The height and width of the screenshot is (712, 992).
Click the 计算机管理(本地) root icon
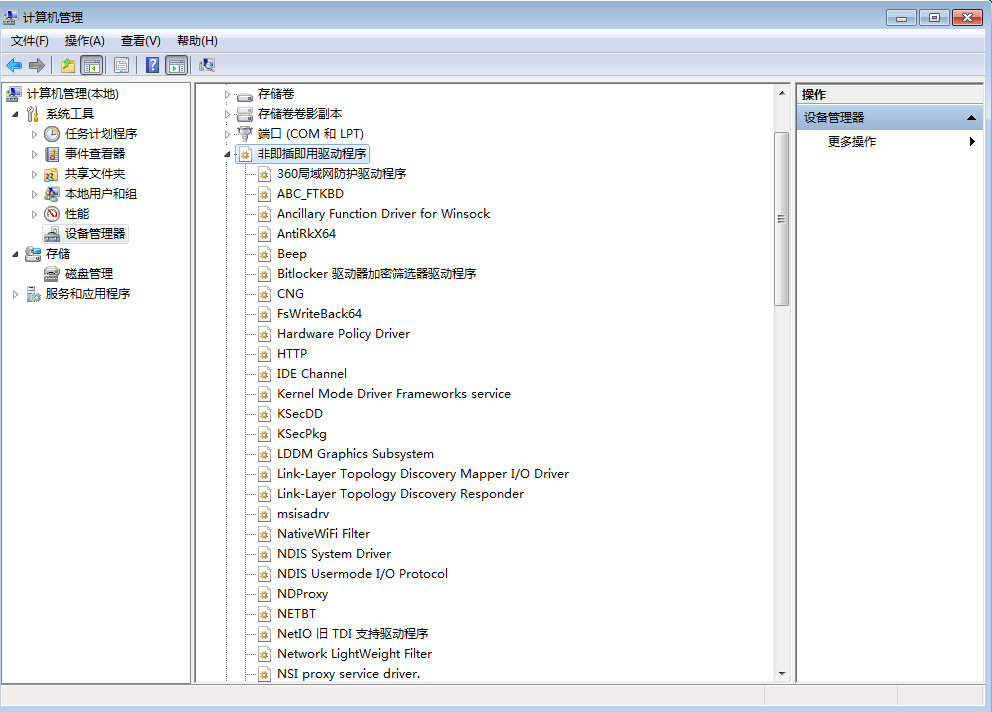coord(14,94)
